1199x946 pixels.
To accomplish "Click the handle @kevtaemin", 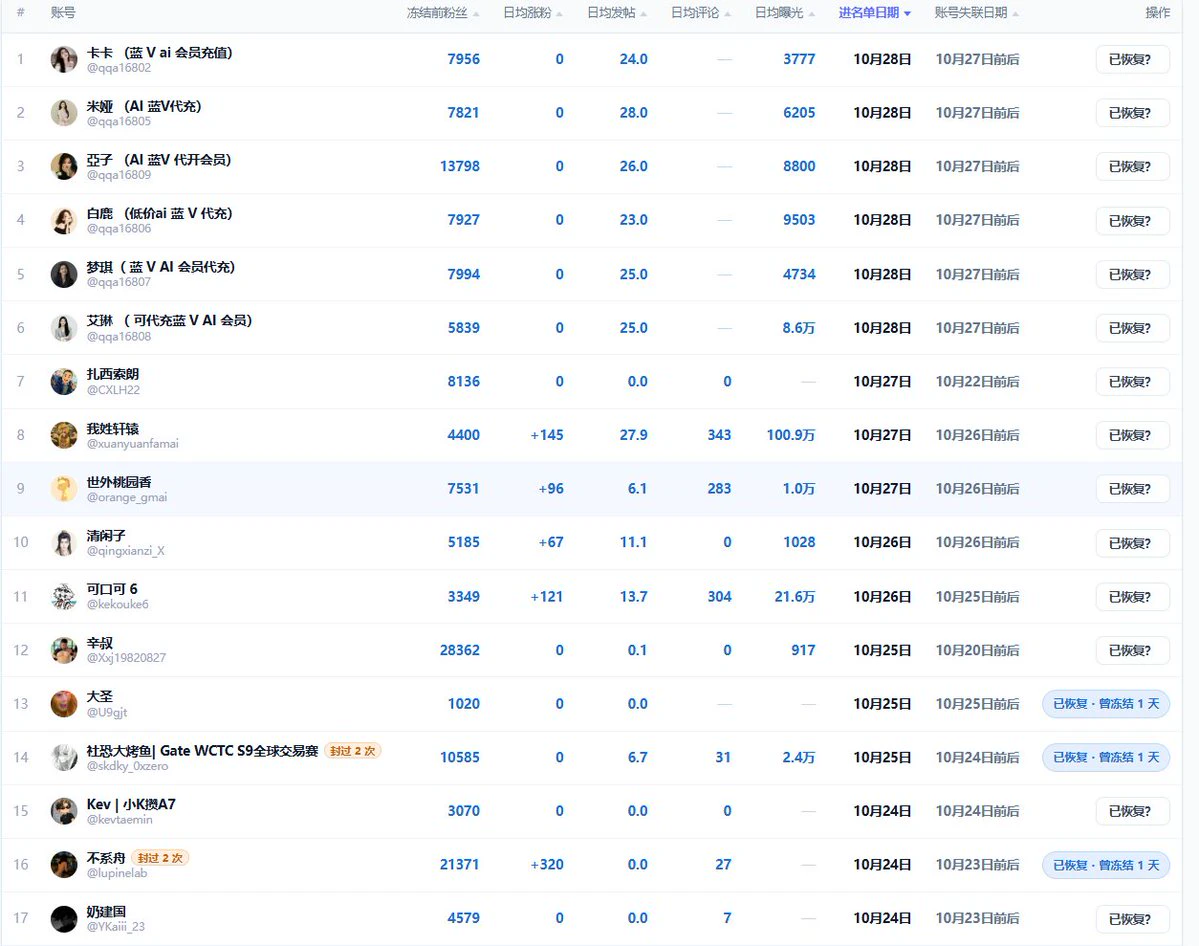I will (x=119, y=819).
